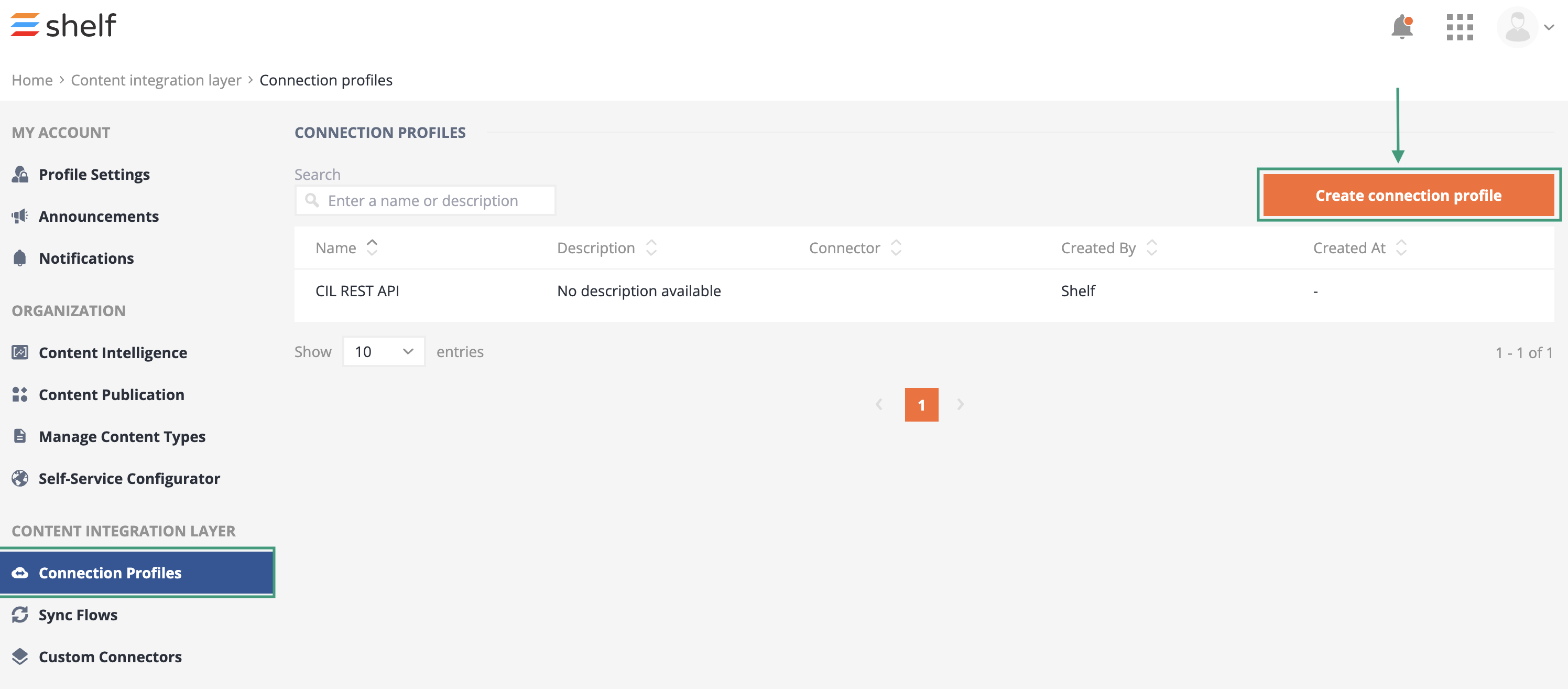The image size is (1568, 689).
Task: Open Content Intelligence in the sidebar
Action: pos(113,353)
